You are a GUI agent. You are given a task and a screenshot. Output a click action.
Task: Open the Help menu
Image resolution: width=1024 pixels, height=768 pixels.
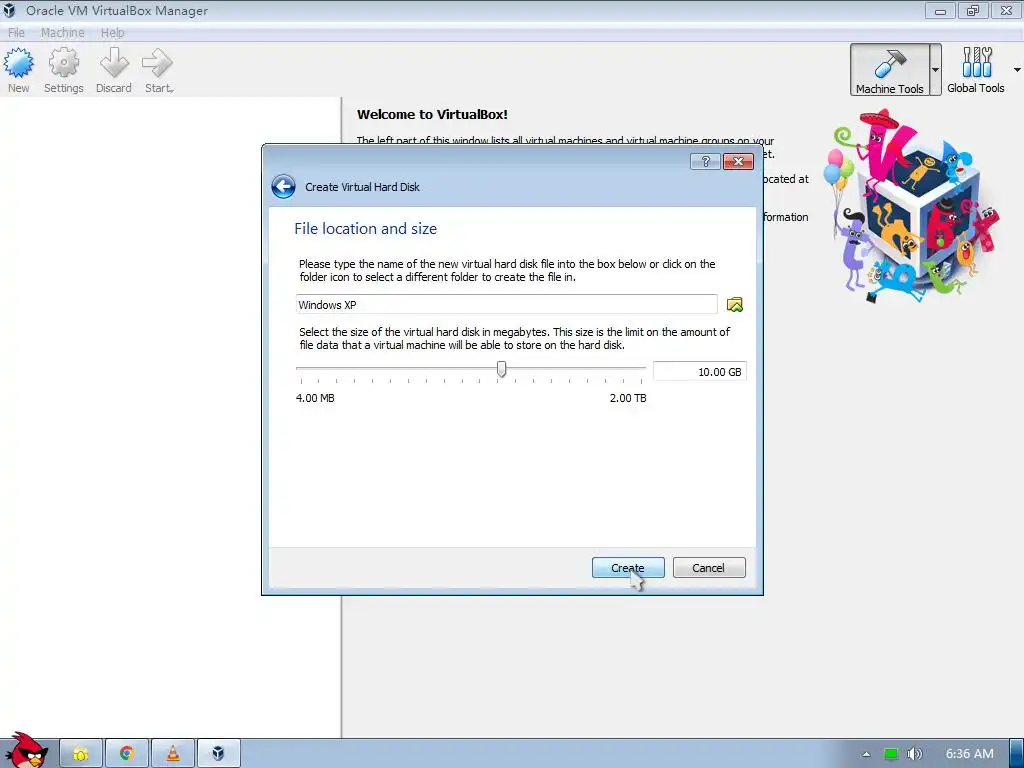112,33
